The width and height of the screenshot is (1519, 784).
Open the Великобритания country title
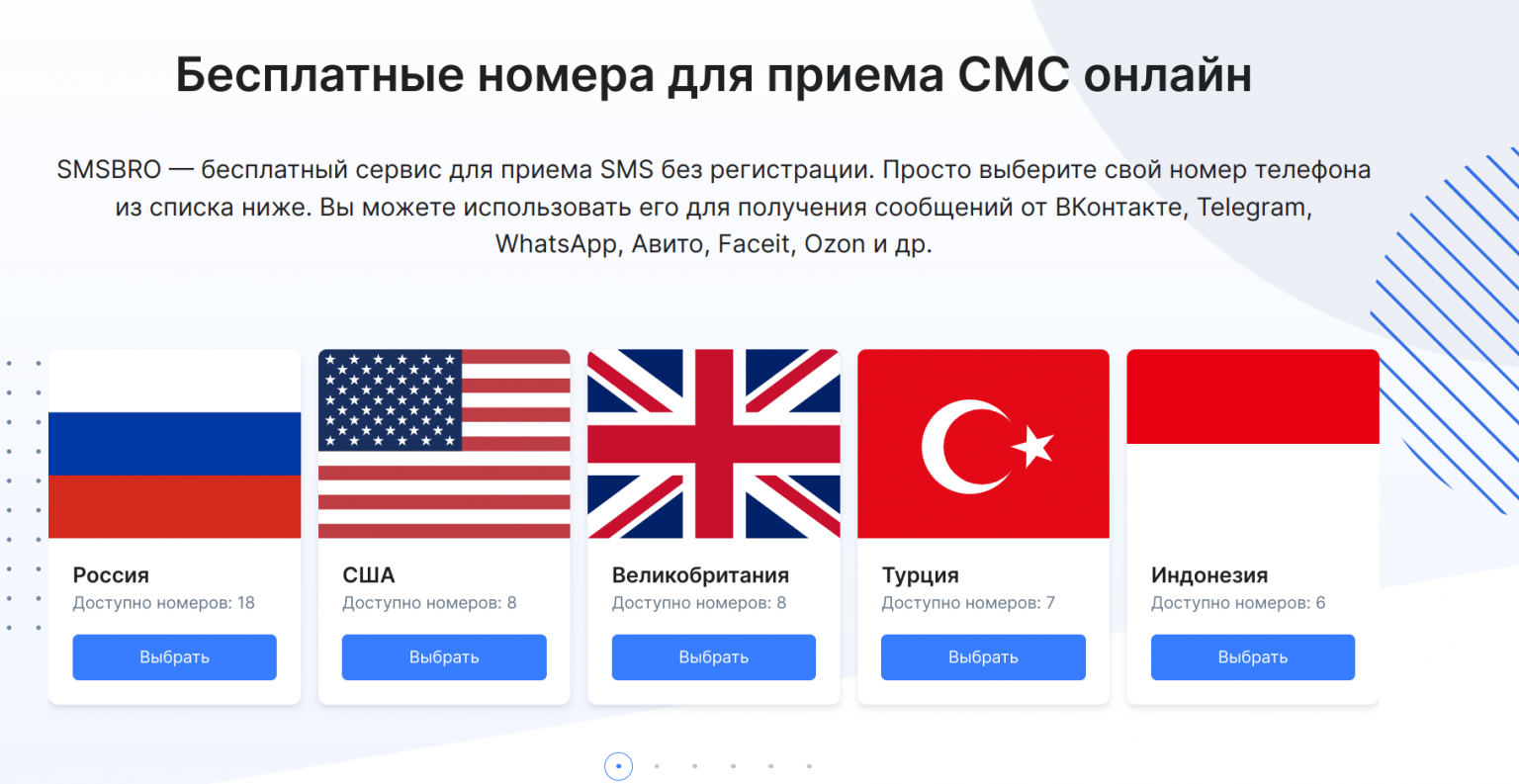700,575
